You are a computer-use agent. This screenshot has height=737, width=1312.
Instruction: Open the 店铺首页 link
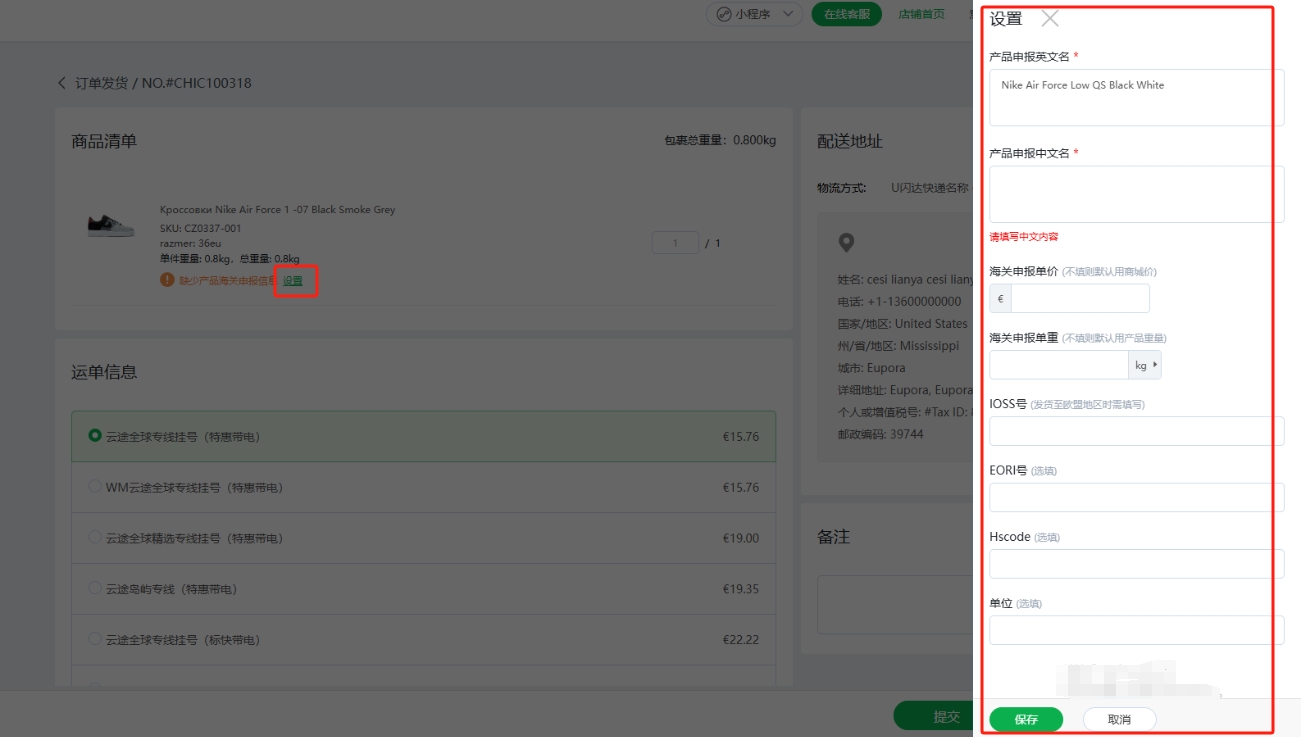click(921, 14)
